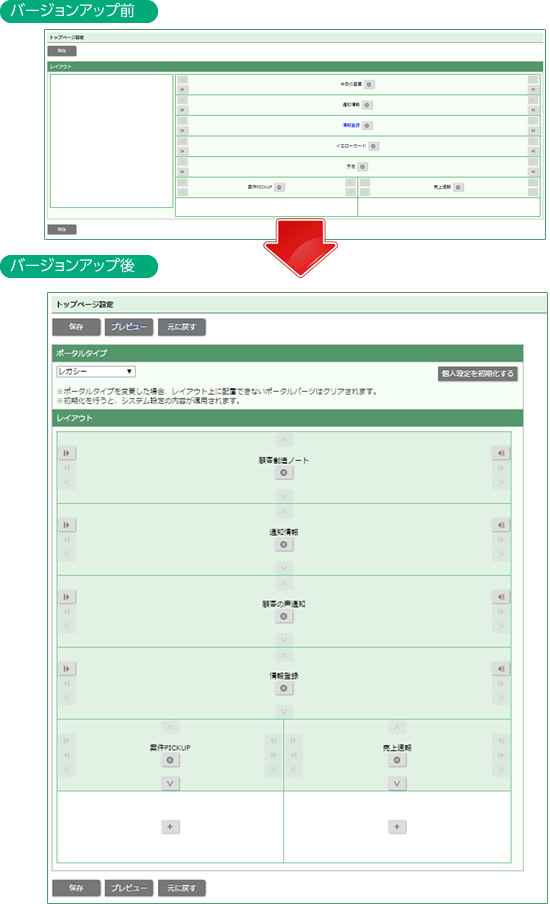Remove the 情報登録 portal part

tap(284, 688)
